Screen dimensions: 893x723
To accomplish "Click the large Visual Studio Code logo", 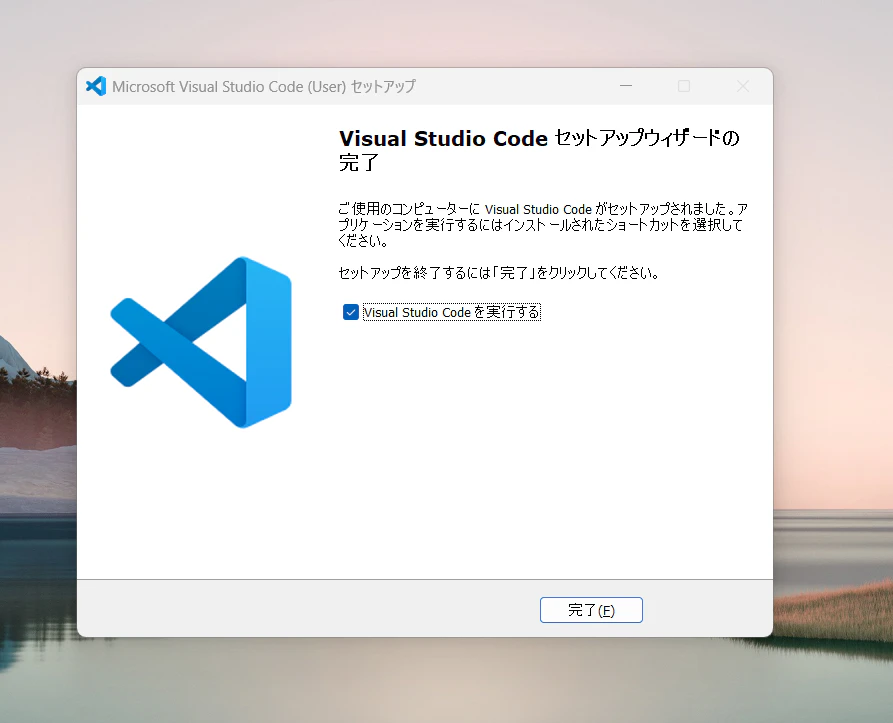I will (201, 342).
